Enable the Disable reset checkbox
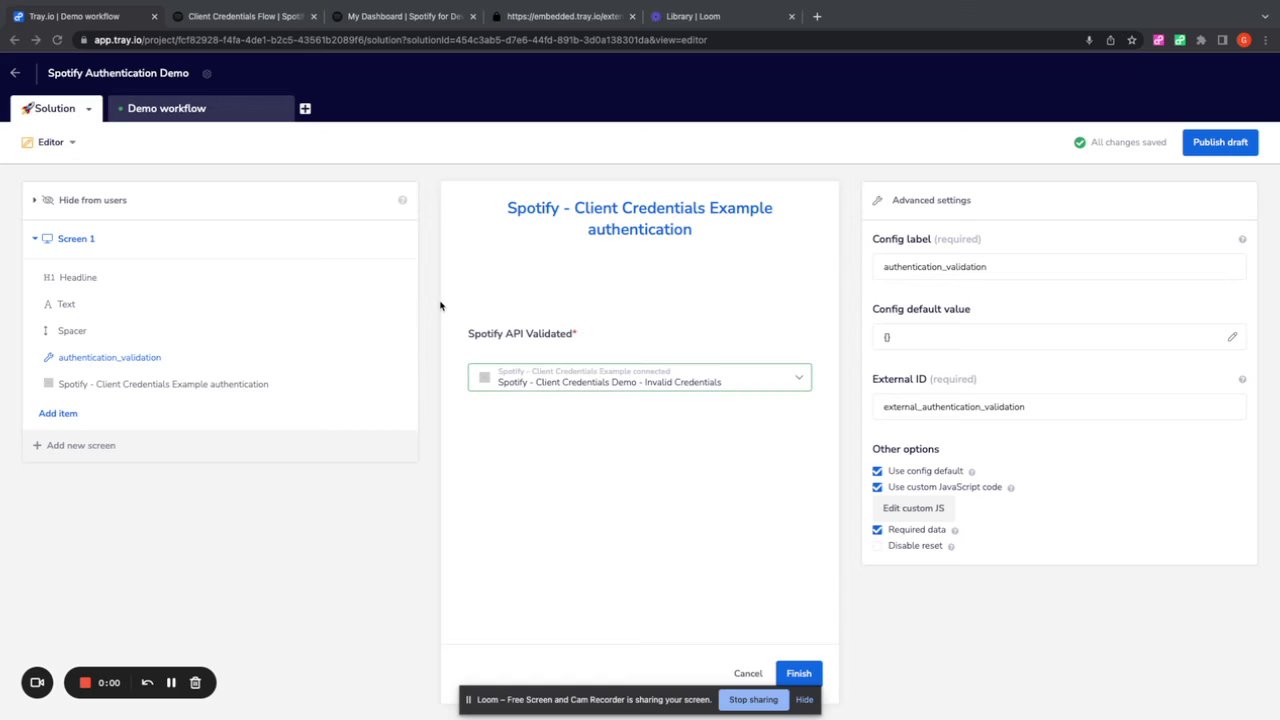This screenshot has width=1280, height=720. click(x=878, y=546)
